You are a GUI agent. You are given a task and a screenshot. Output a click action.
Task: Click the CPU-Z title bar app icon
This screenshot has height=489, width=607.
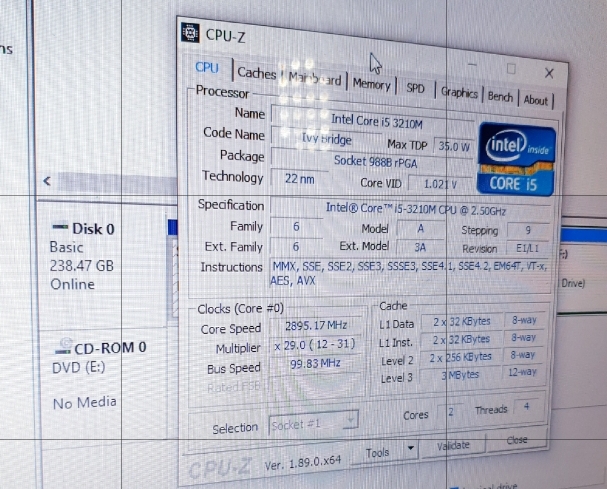point(188,32)
